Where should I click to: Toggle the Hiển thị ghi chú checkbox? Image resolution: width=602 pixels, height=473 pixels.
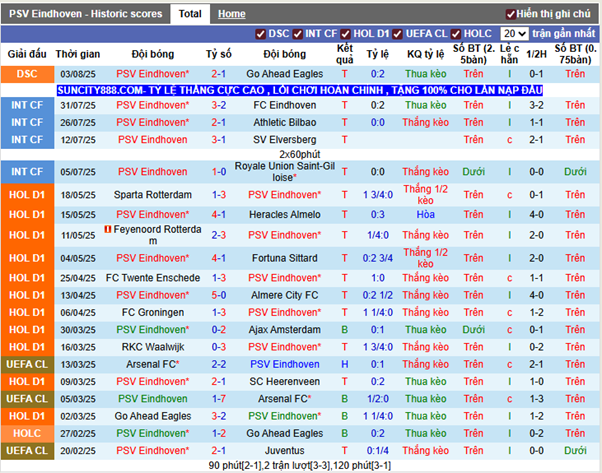point(511,14)
